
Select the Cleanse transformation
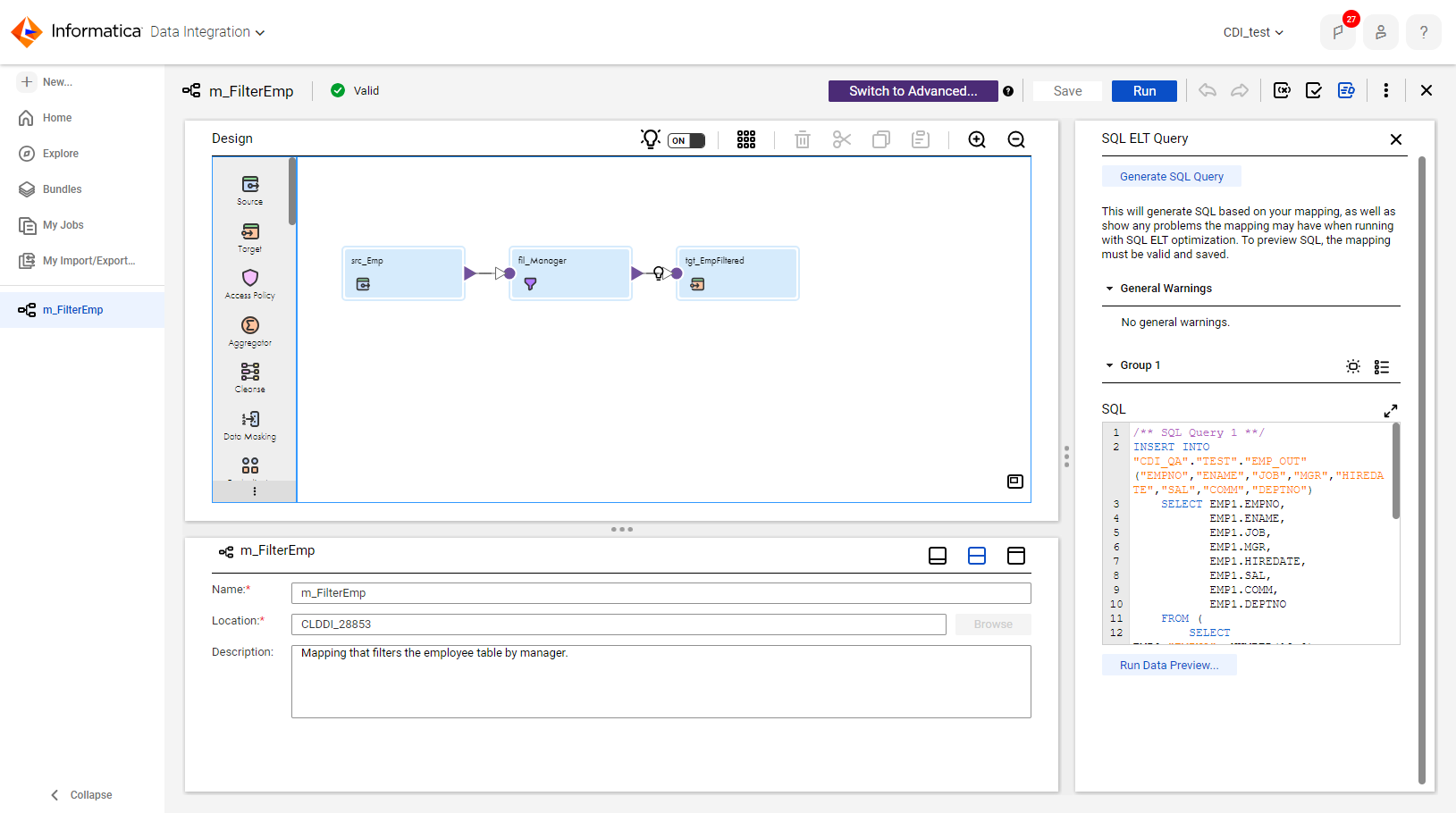[250, 378]
